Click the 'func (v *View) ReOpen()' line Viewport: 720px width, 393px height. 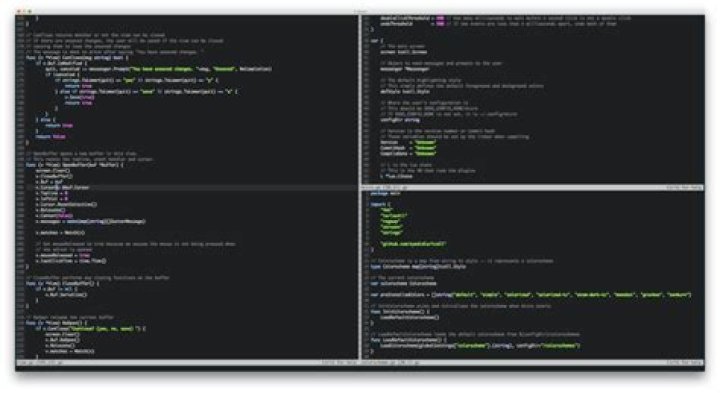pos(56,323)
